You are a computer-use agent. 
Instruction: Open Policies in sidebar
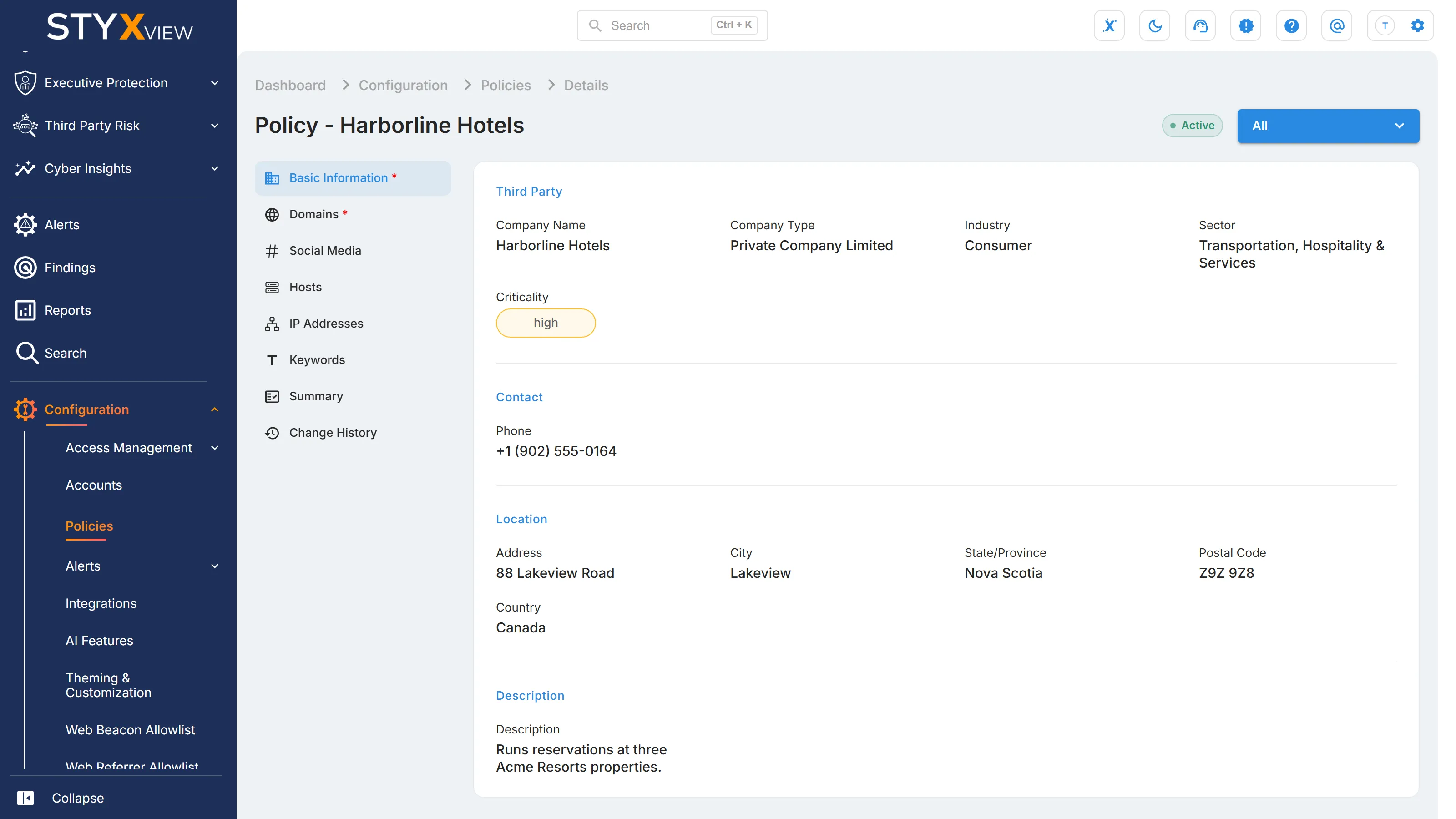(x=89, y=526)
